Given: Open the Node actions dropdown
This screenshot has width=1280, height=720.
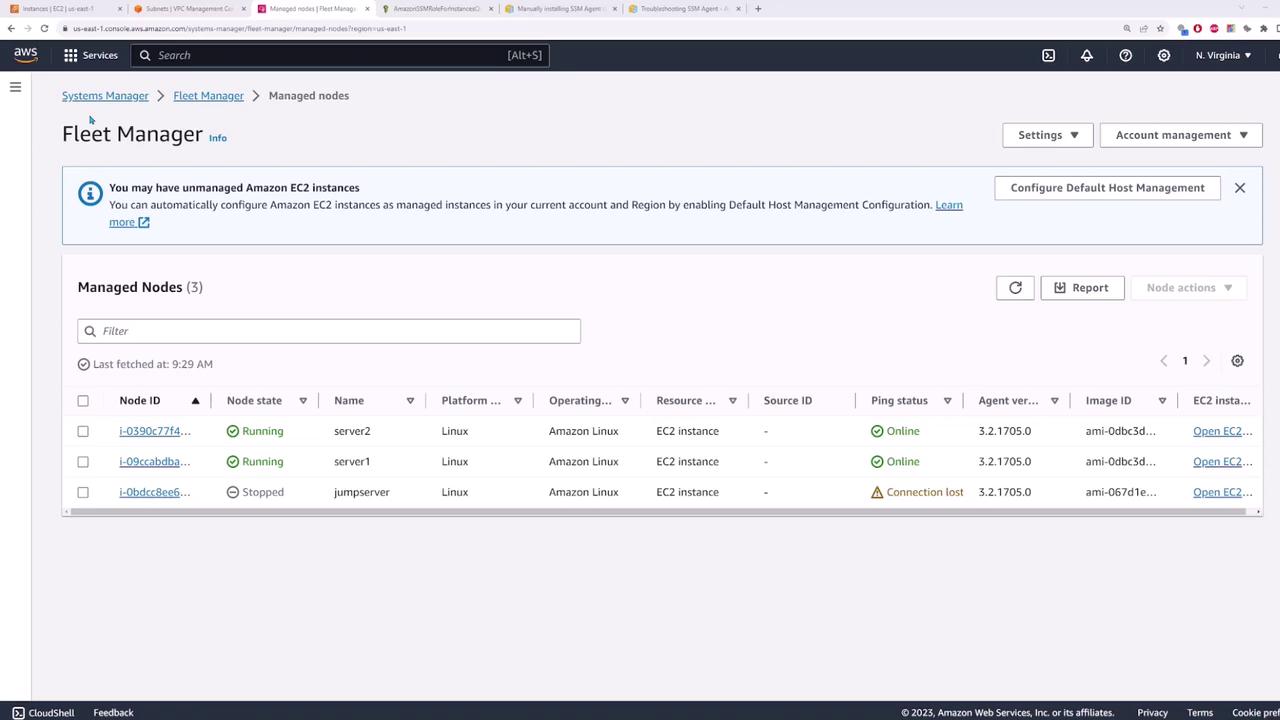Looking at the screenshot, I should tap(1189, 288).
